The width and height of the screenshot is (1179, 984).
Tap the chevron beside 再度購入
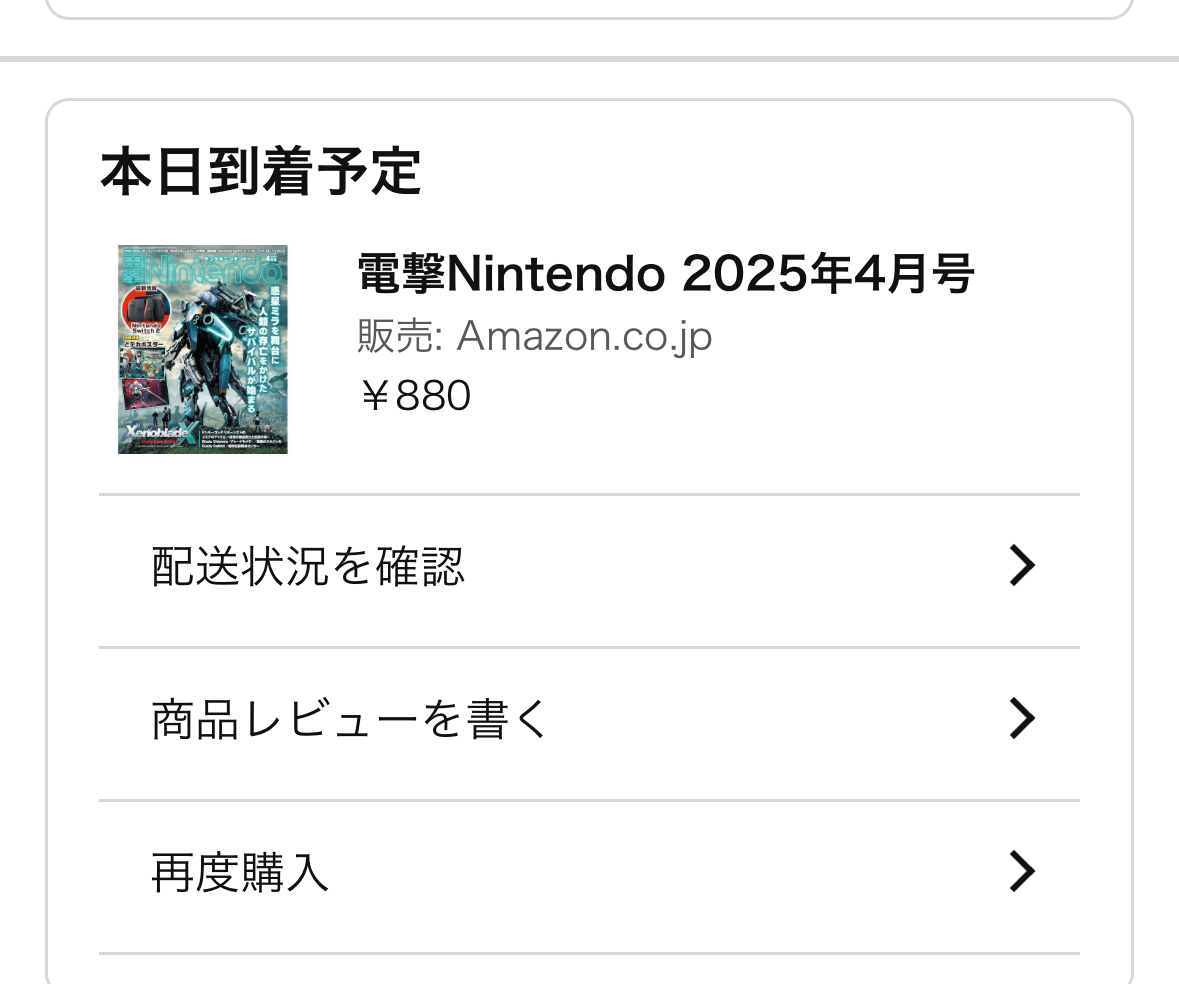[x=1021, y=871]
